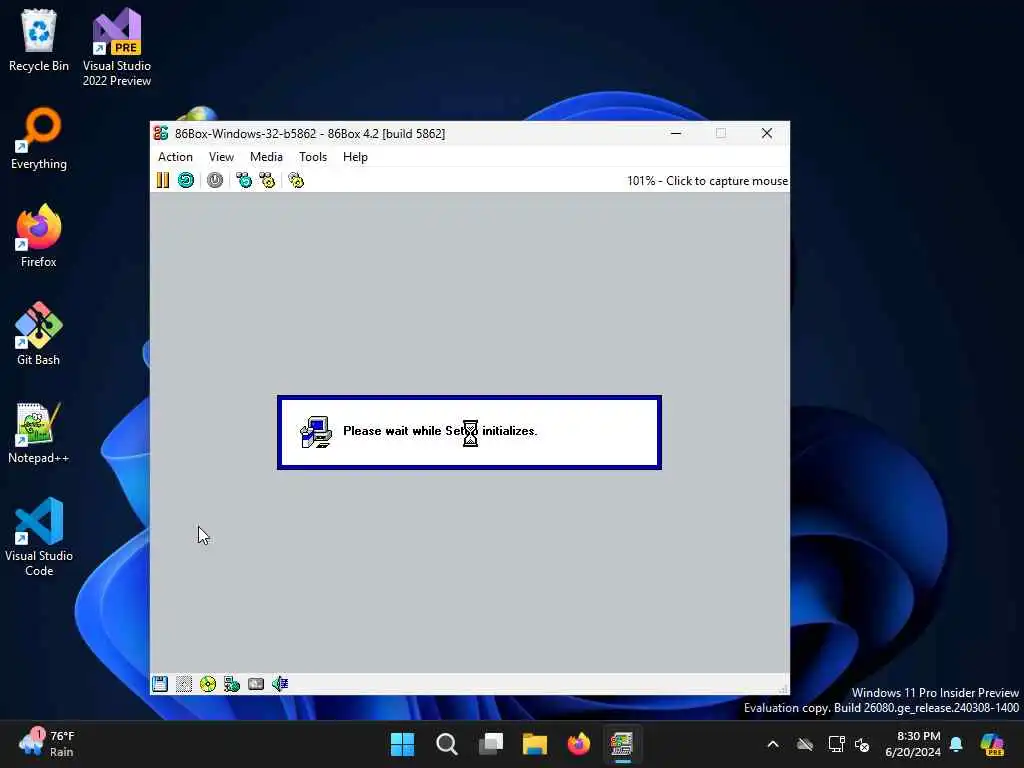Select the Firefox desktop shortcut
This screenshot has height=768, width=1024.
pyautogui.click(x=39, y=236)
